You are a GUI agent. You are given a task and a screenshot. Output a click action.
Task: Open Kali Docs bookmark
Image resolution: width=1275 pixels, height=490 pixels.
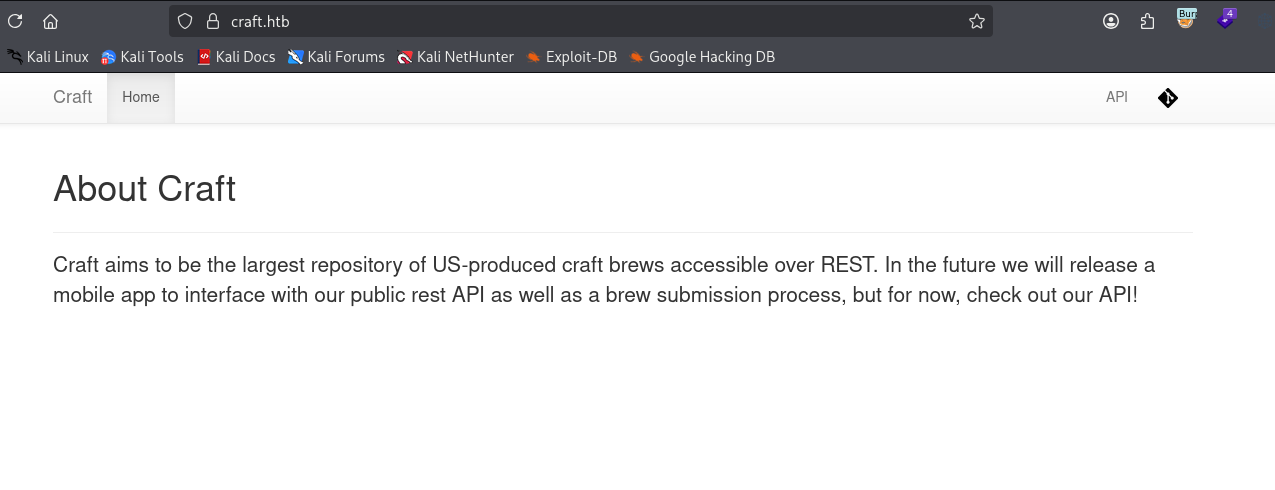click(236, 57)
